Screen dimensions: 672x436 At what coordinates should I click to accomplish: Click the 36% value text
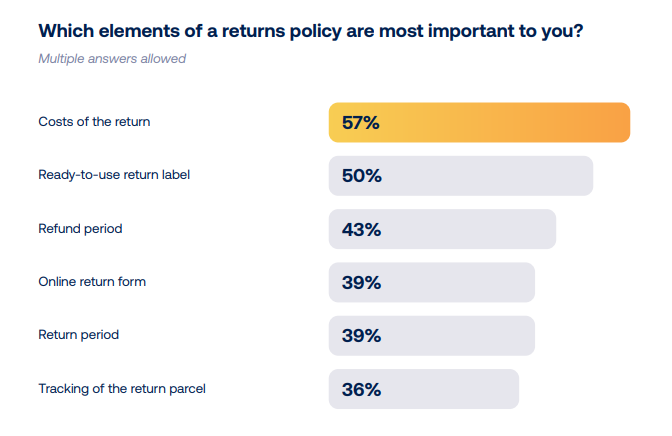(361, 389)
